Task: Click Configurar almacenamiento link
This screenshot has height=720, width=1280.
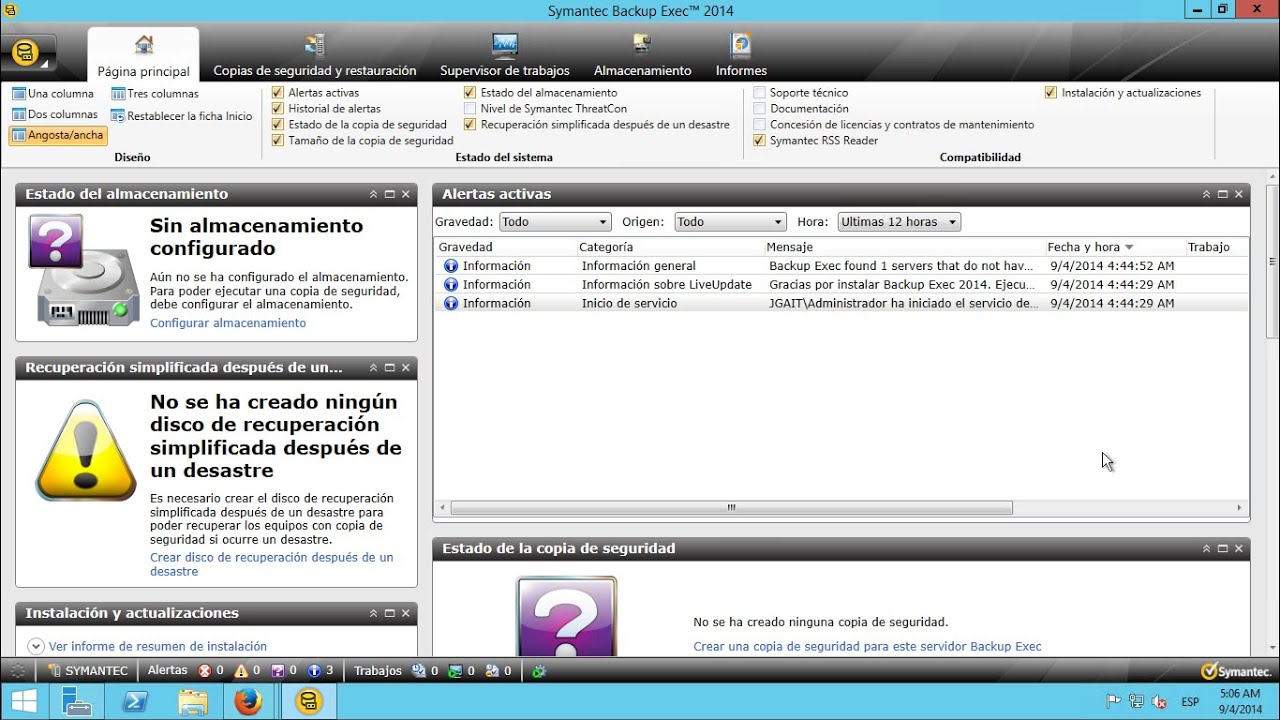Action: click(228, 323)
